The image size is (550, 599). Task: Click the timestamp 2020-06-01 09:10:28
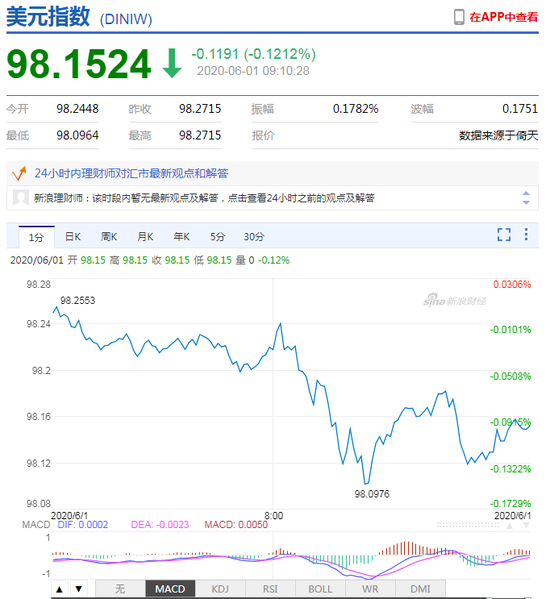(253, 71)
